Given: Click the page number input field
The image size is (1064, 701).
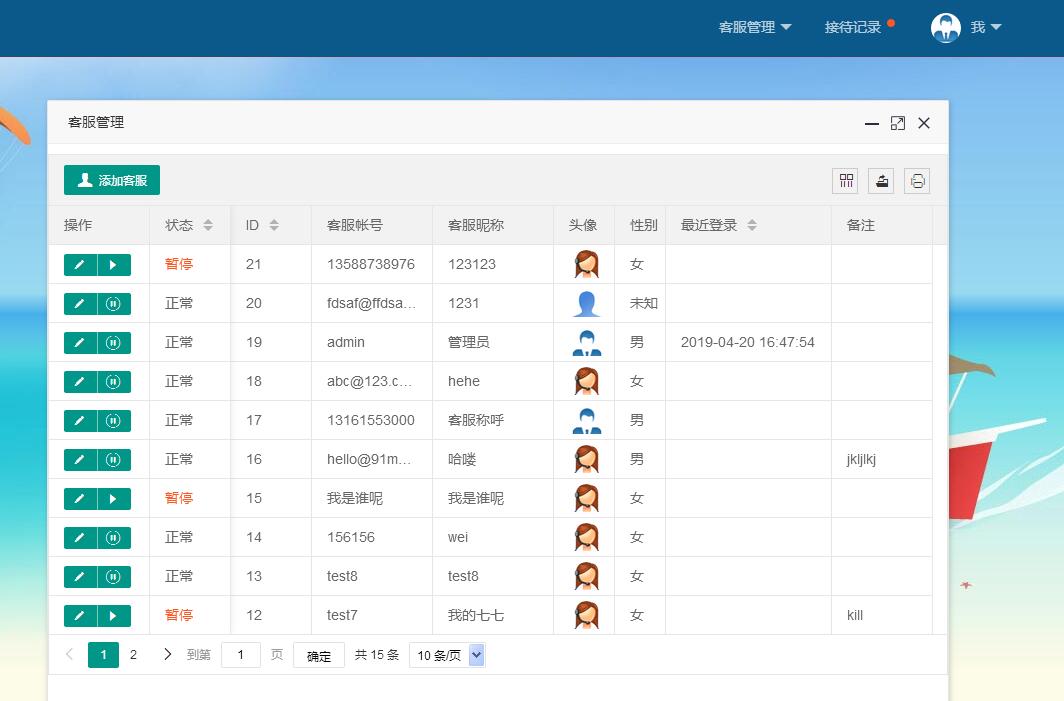Looking at the screenshot, I should tap(241, 655).
